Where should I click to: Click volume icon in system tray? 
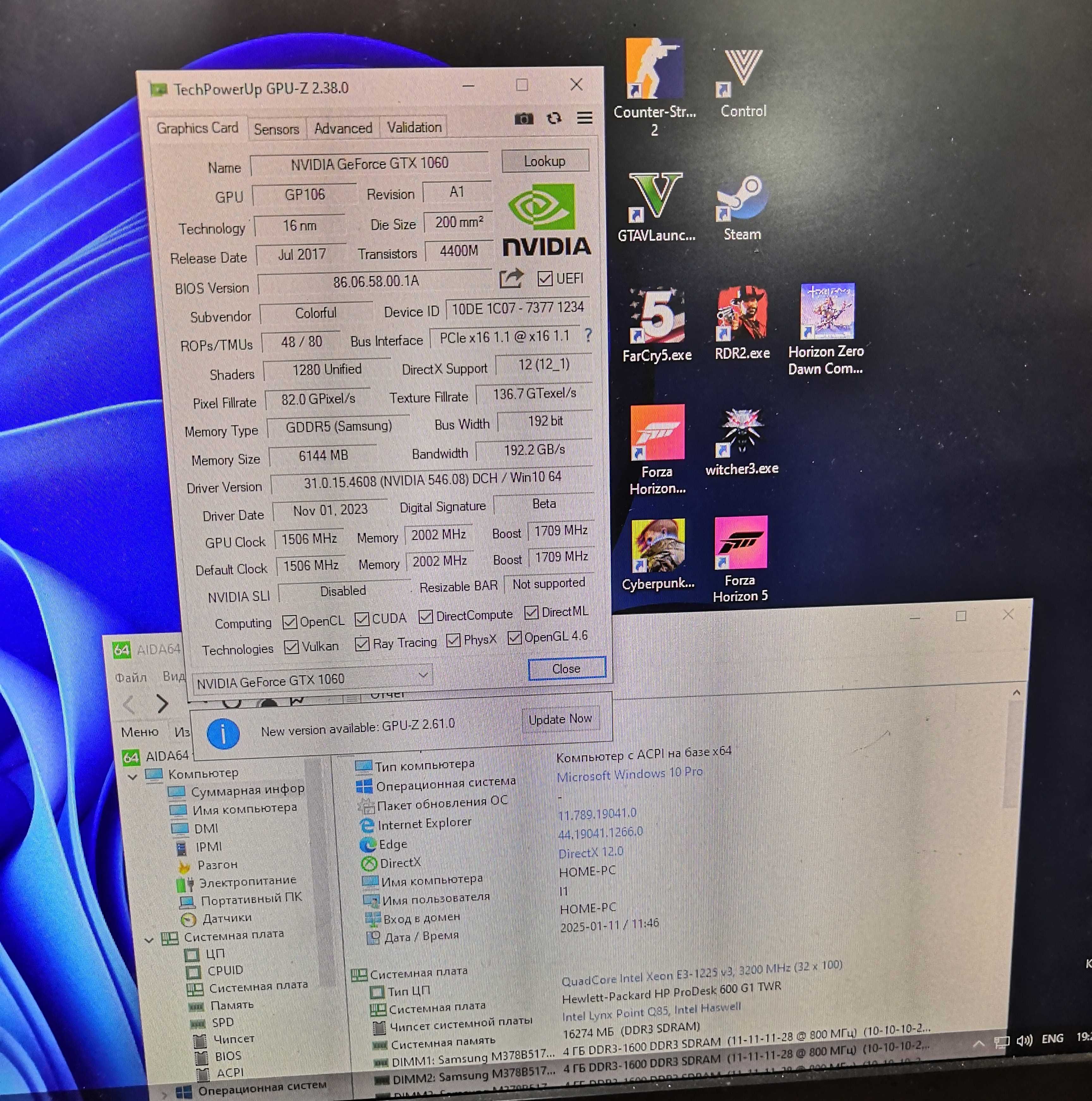1025,1041
